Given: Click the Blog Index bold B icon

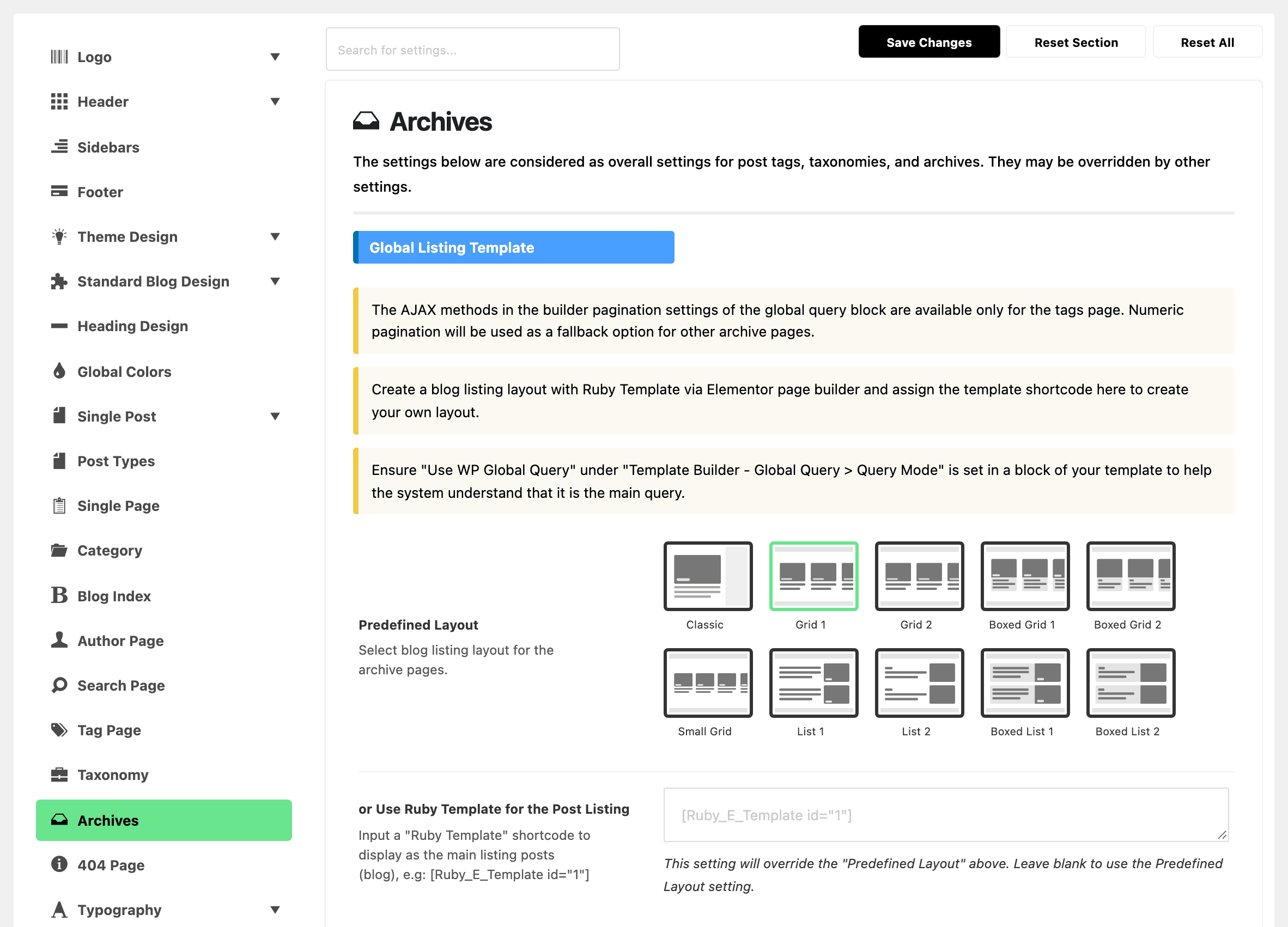Looking at the screenshot, I should tap(59, 595).
